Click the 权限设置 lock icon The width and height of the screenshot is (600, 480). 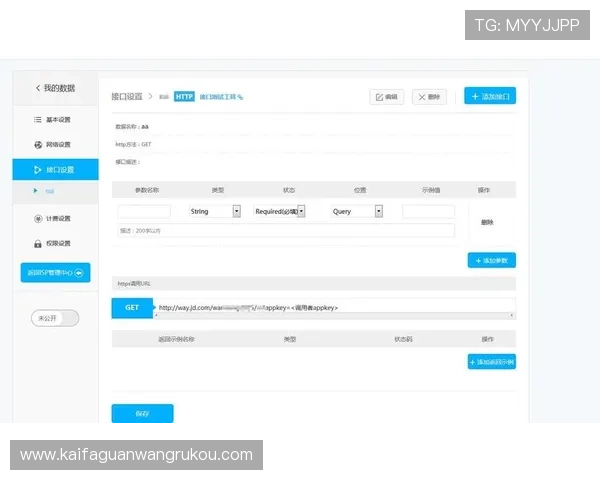tap(37, 243)
